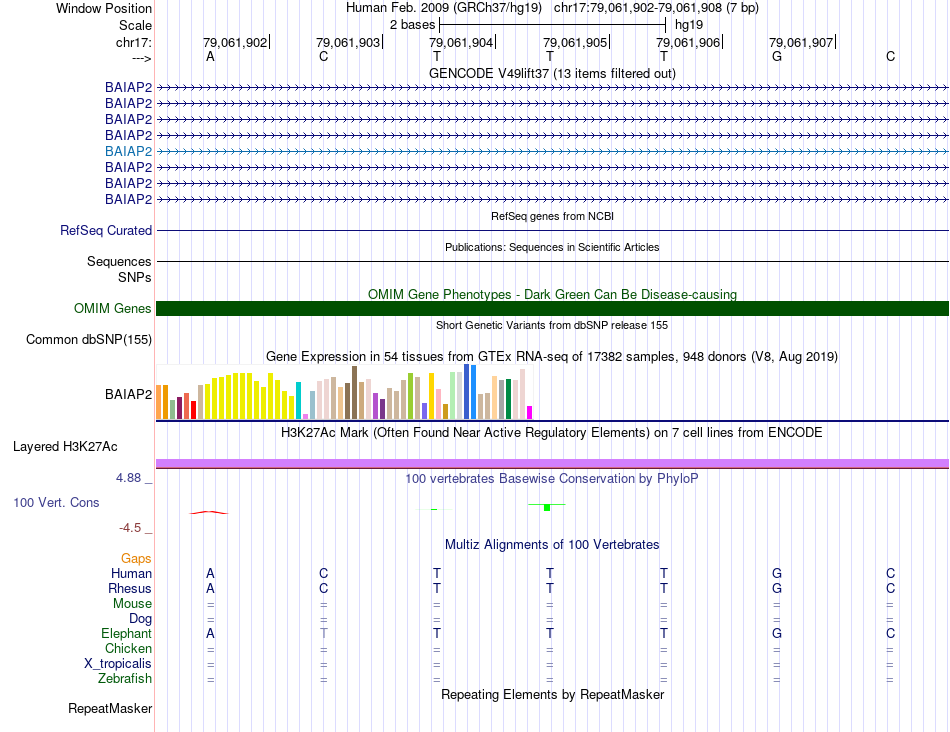Open the Repeating Elements by RepeatMasker title
This screenshot has height=732, width=950.
pos(552,694)
